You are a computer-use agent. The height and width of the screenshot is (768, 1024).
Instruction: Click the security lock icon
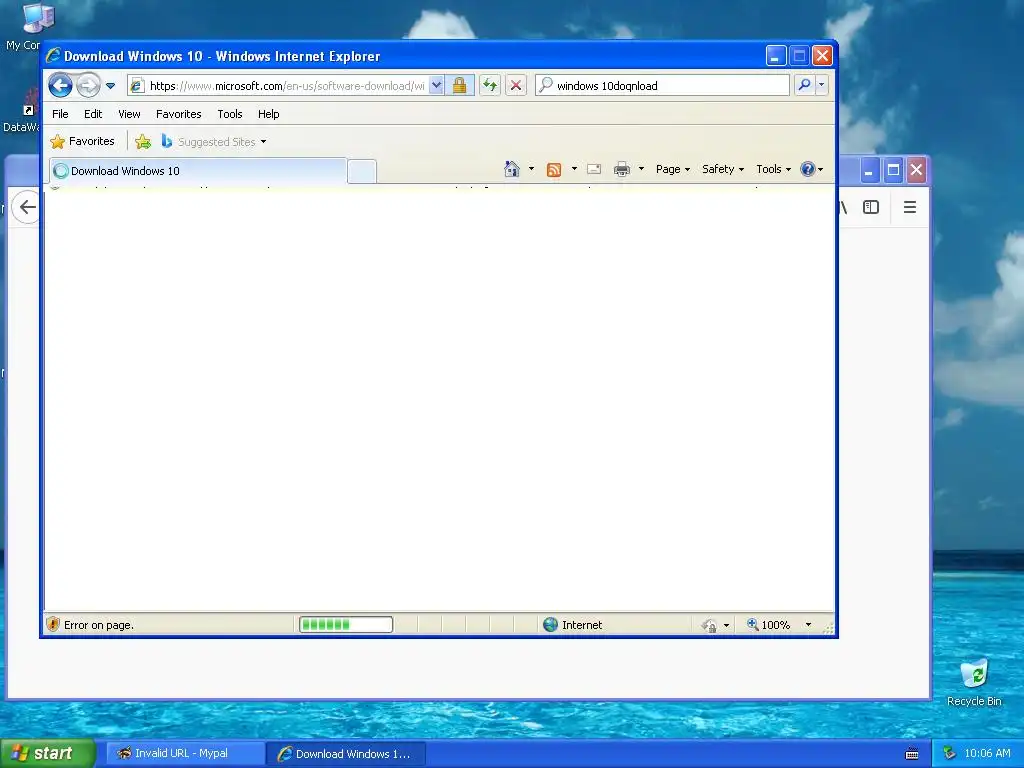coord(459,86)
